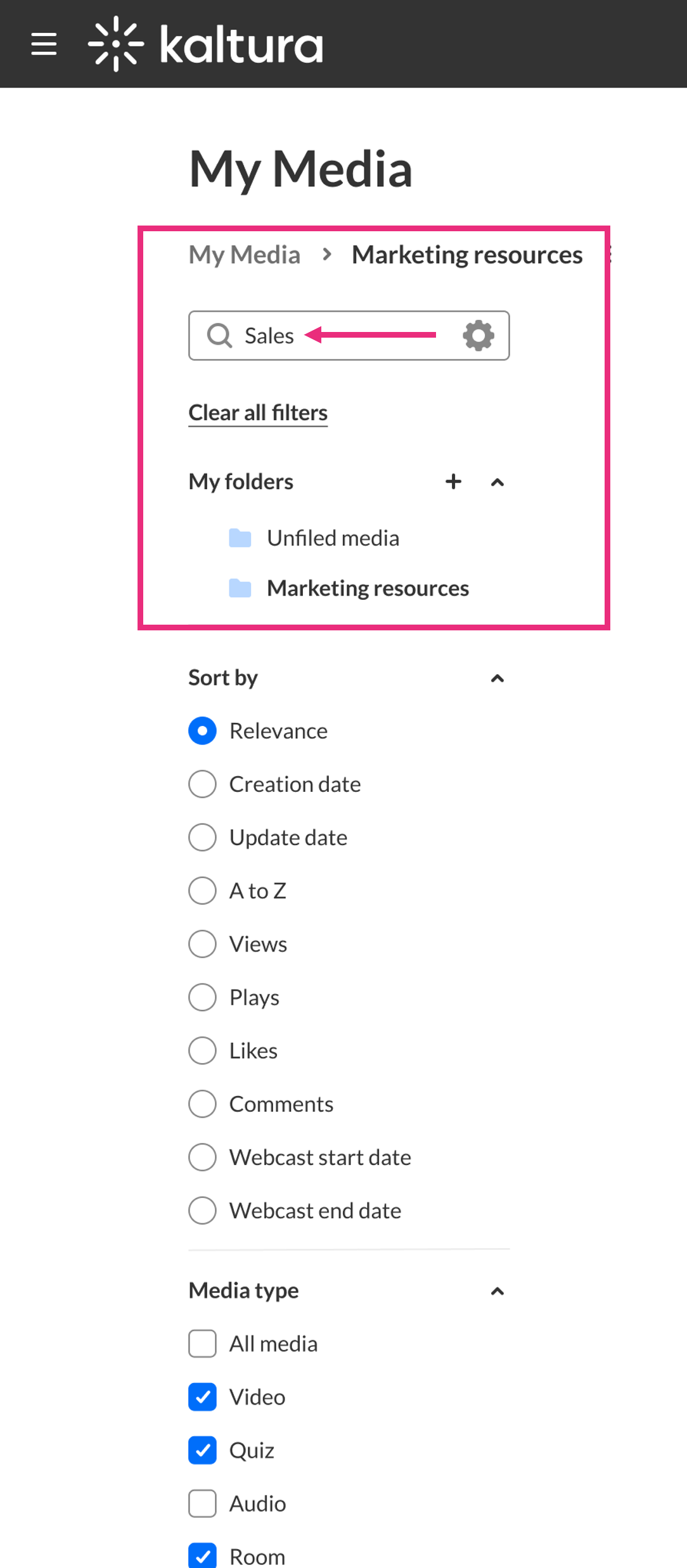This screenshot has height=1568, width=687.
Task: Open search settings gear icon
Action: [x=478, y=335]
